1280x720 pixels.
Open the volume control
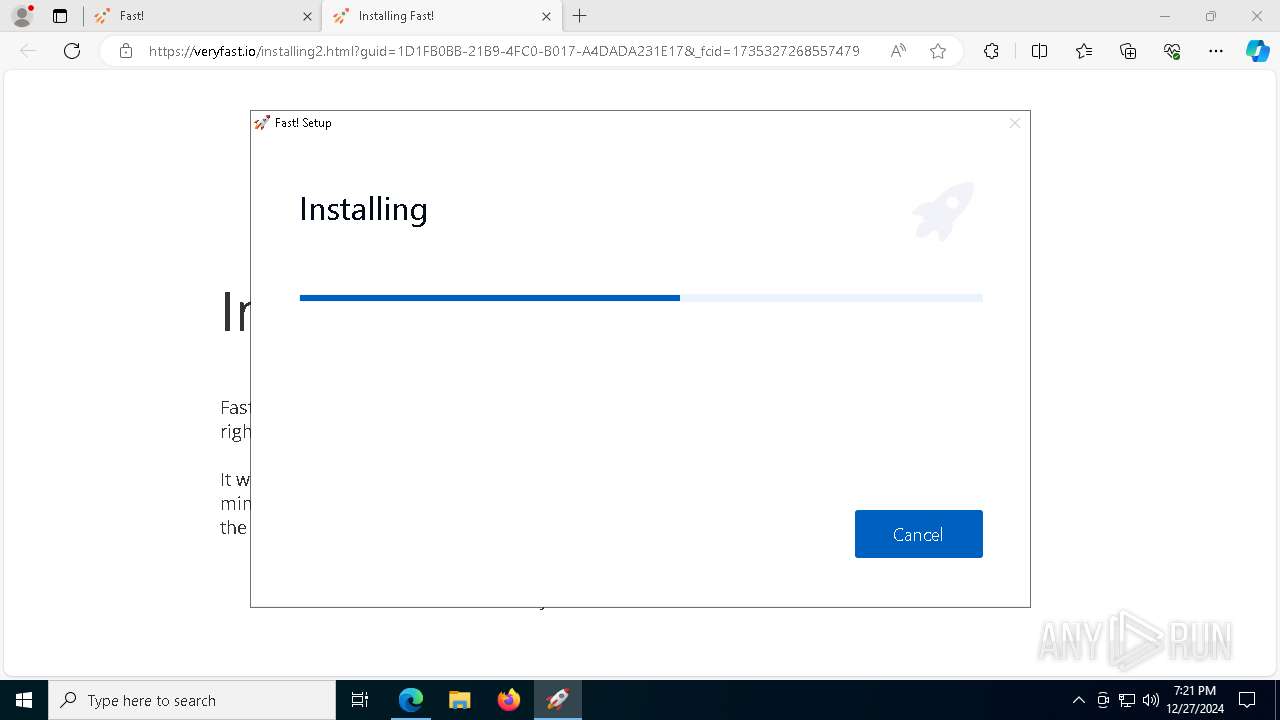click(1150, 700)
